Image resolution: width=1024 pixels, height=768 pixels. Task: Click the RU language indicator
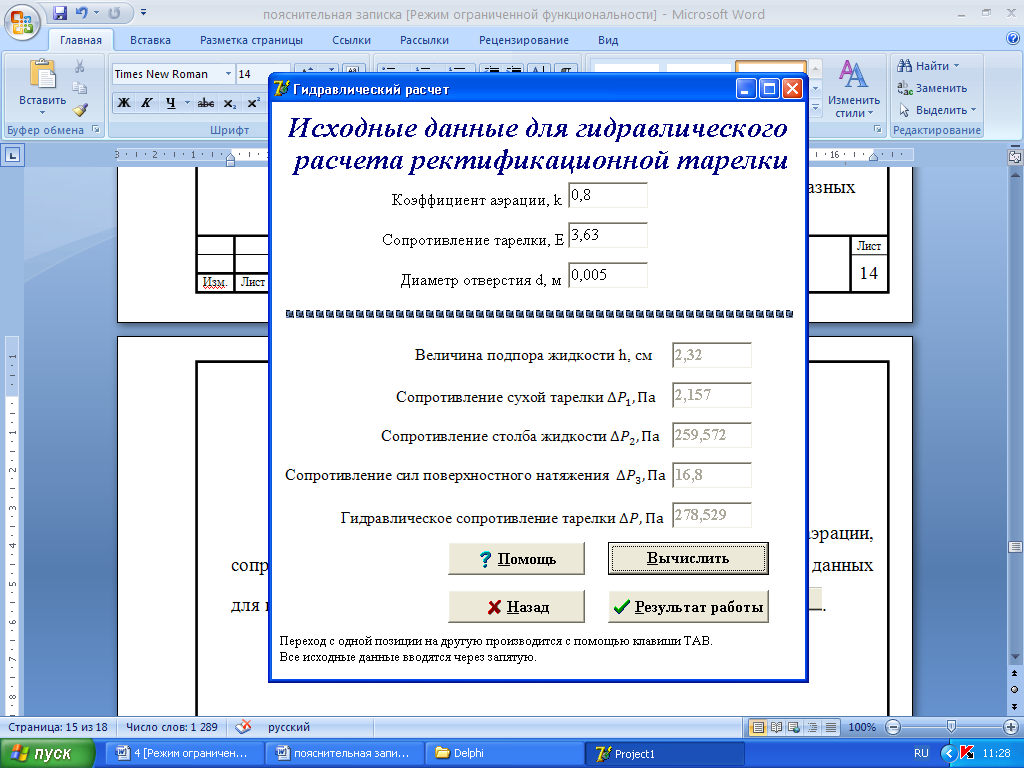coord(921,753)
